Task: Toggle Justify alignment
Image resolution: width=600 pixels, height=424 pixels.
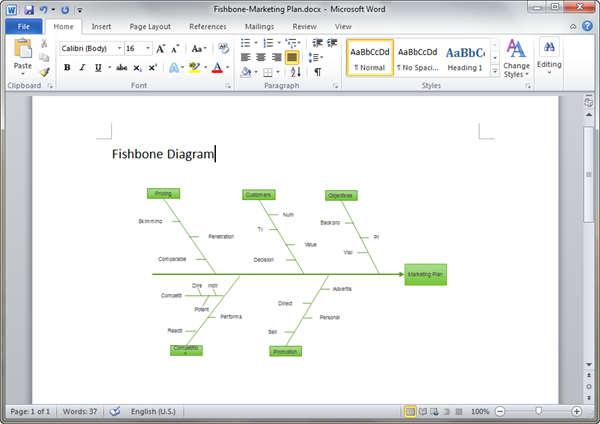Action: point(292,57)
